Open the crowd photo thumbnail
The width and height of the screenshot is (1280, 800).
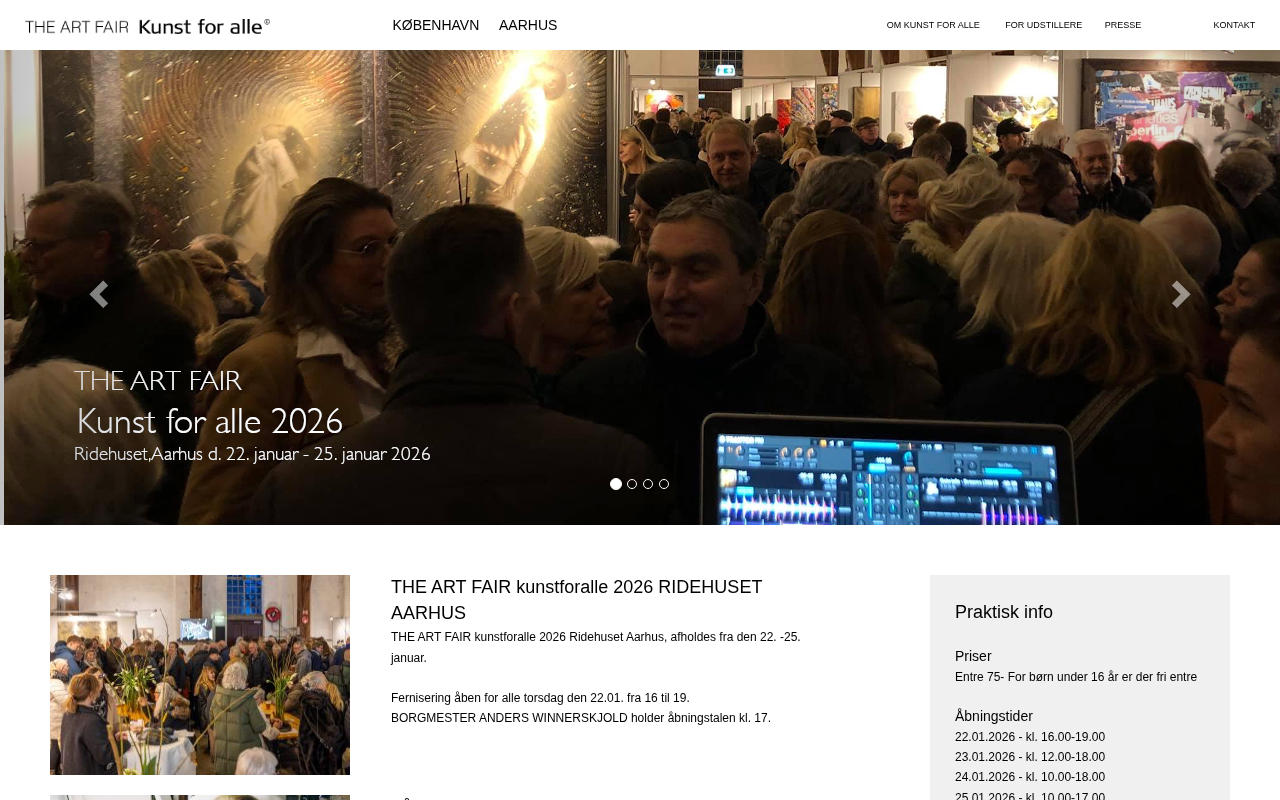pyautogui.click(x=200, y=675)
